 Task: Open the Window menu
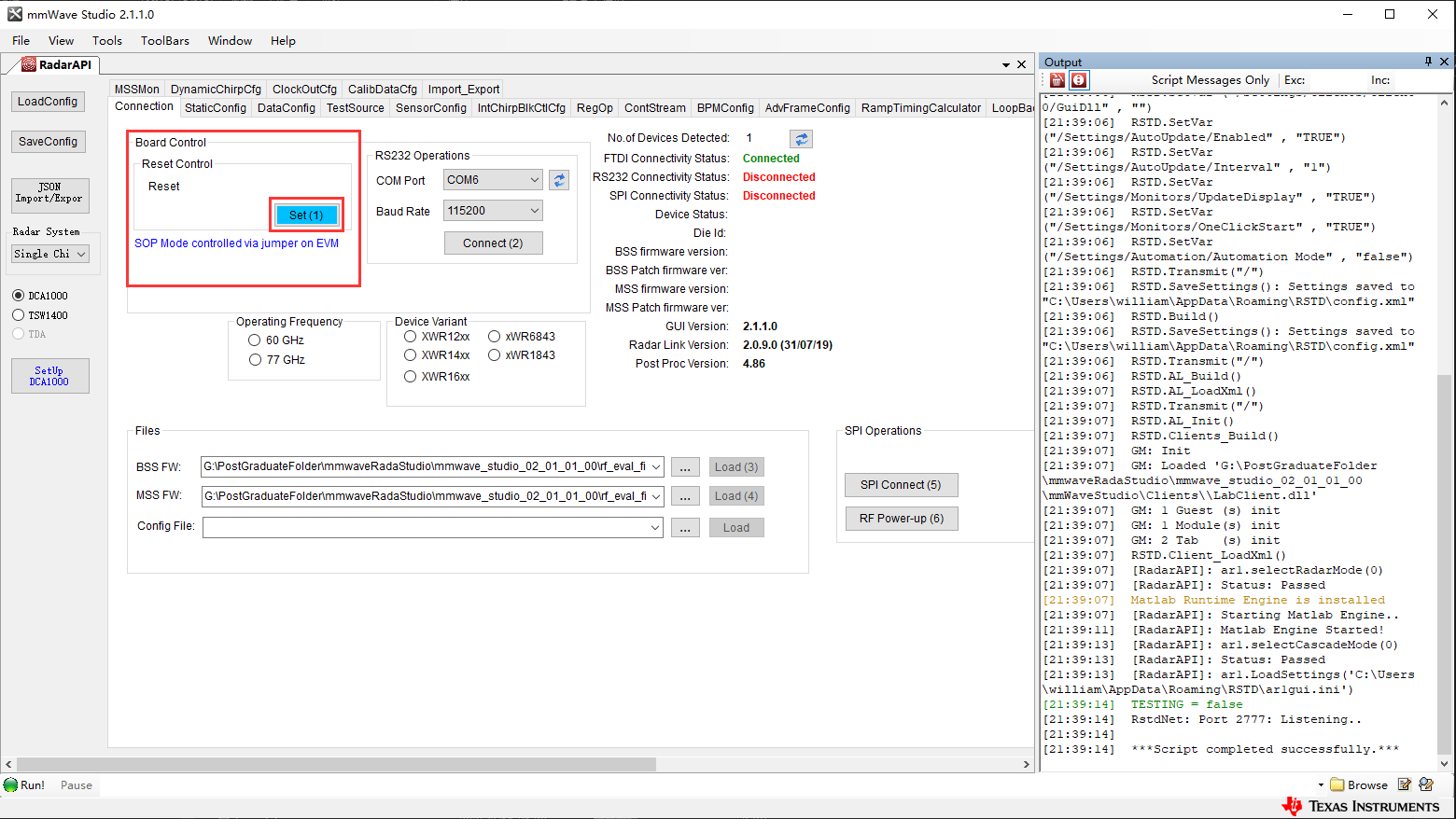230,41
